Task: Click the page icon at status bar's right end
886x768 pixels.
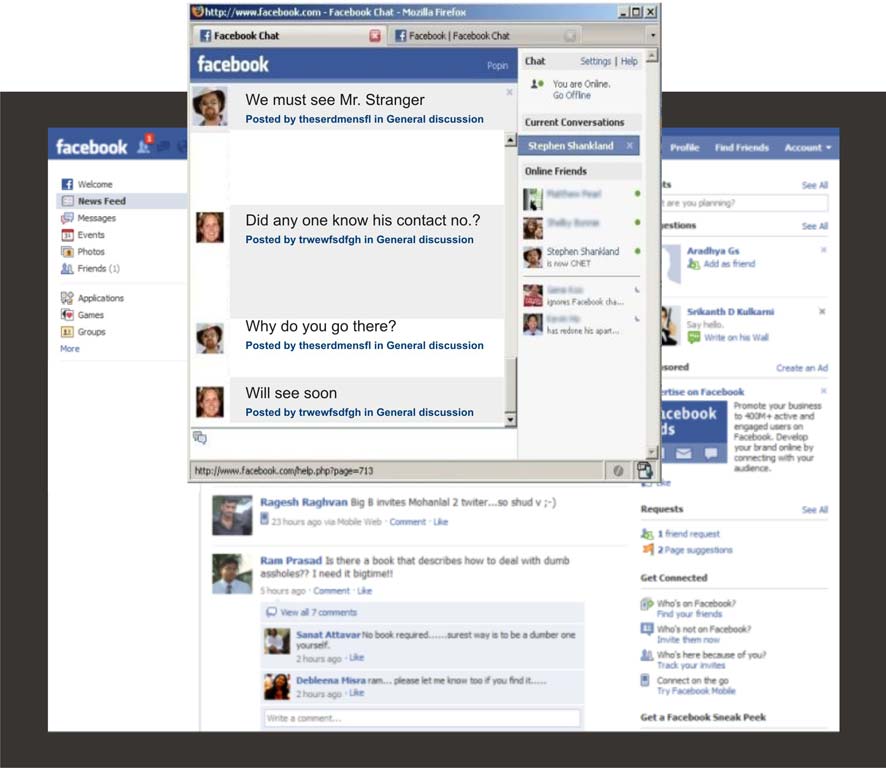Action: [x=644, y=470]
